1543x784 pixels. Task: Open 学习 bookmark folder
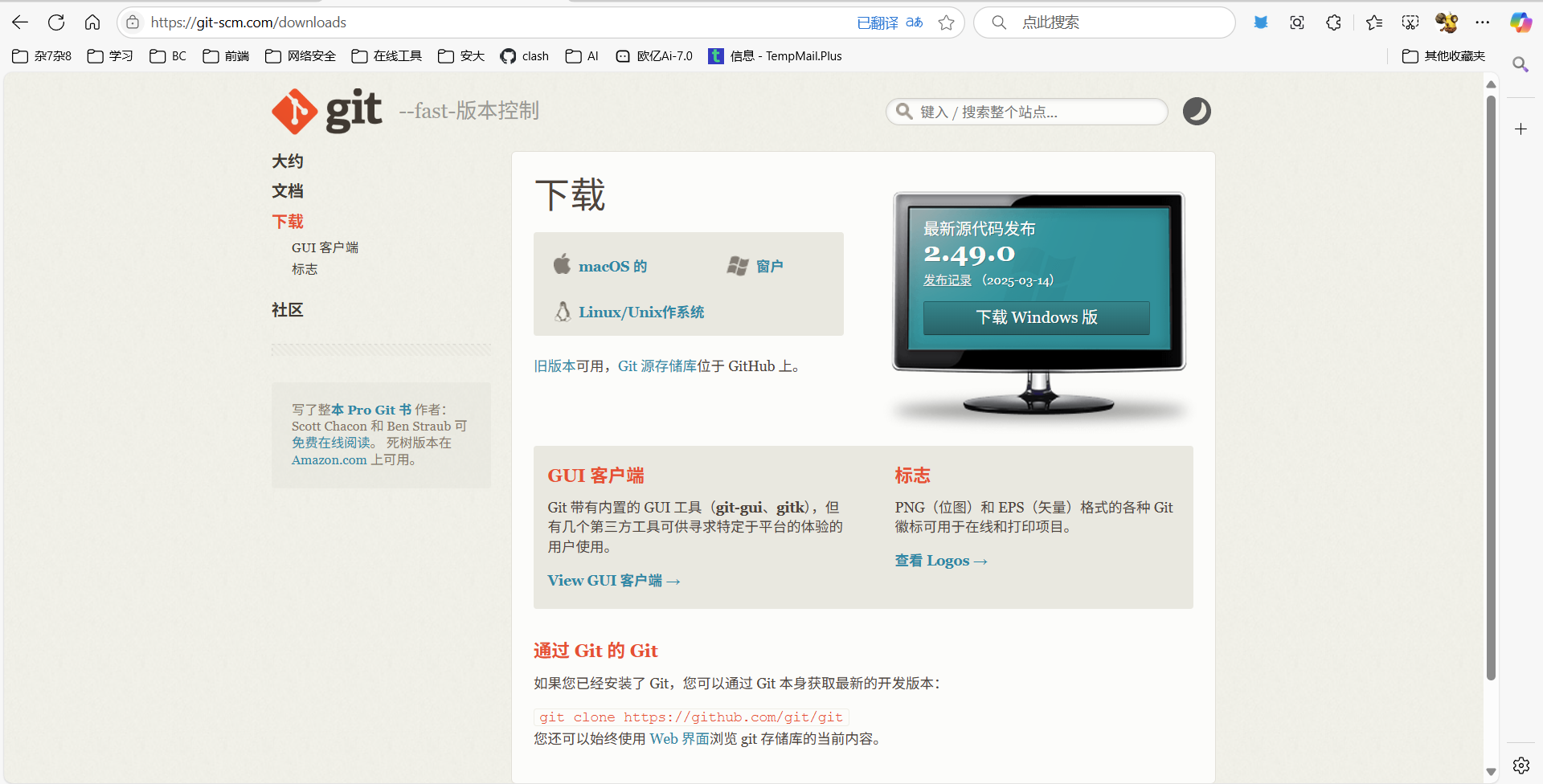(x=110, y=56)
